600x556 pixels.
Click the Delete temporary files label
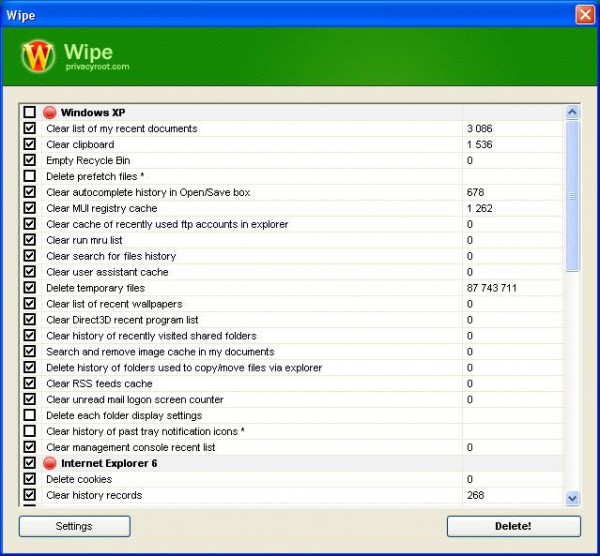(96, 288)
